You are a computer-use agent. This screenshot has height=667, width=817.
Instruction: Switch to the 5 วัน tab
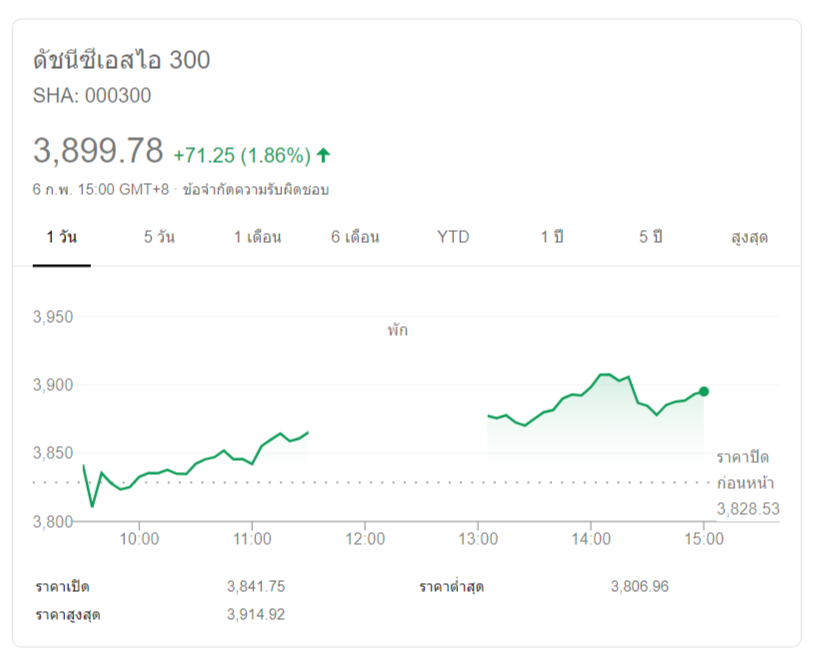click(159, 237)
